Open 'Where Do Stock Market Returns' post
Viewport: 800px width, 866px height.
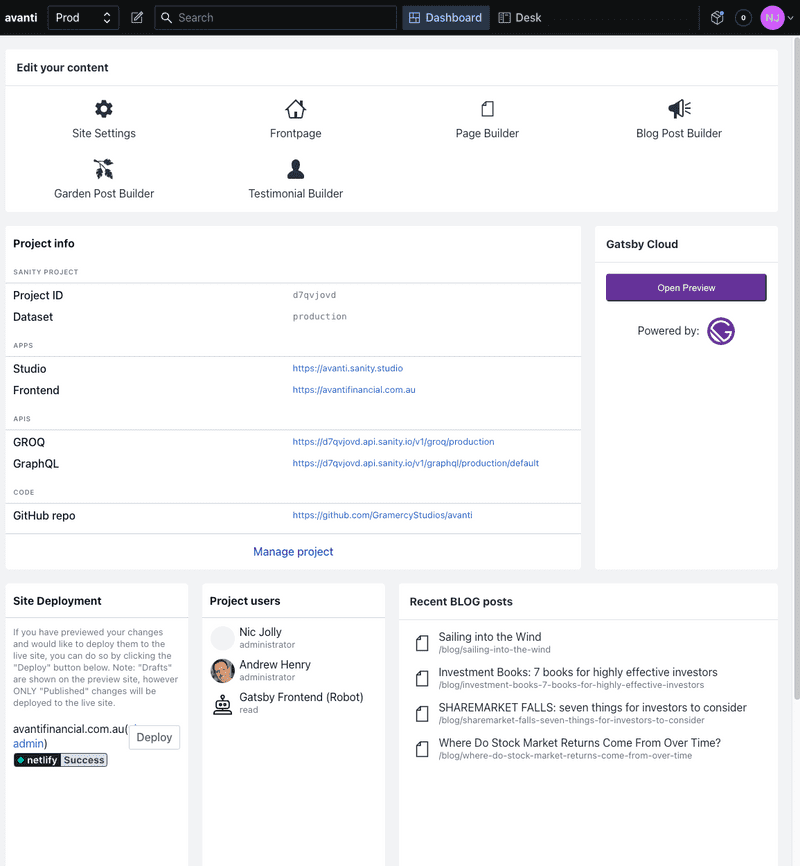(580, 743)
